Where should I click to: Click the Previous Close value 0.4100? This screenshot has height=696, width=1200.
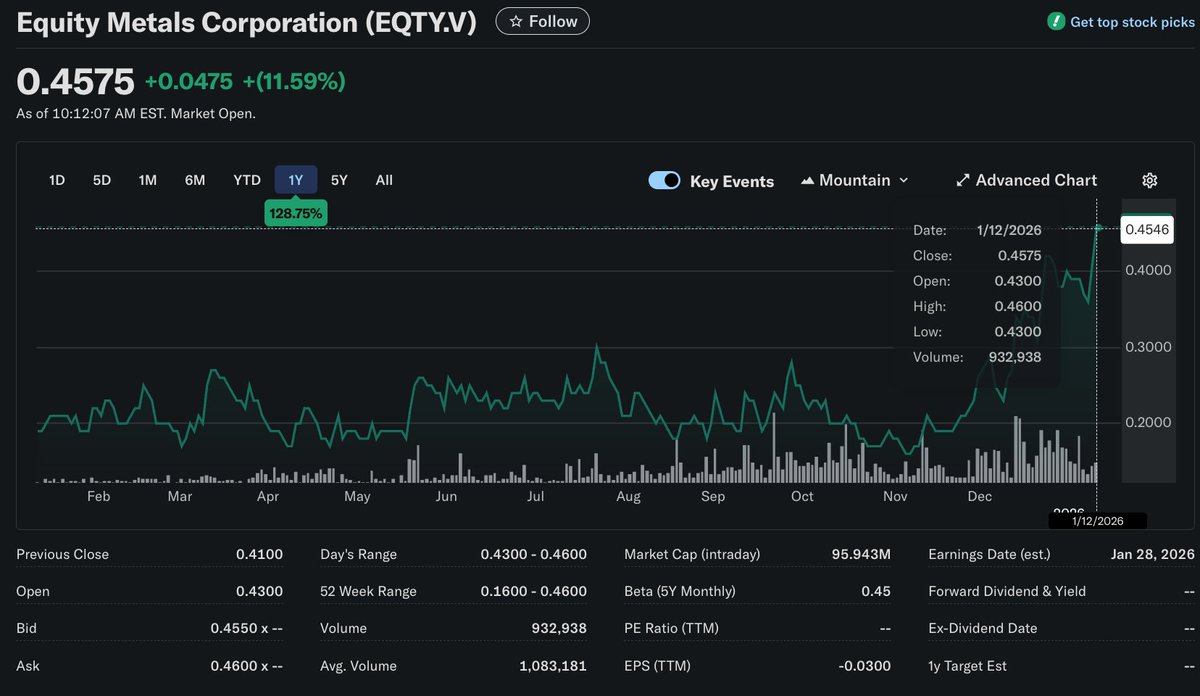point(259,554)
